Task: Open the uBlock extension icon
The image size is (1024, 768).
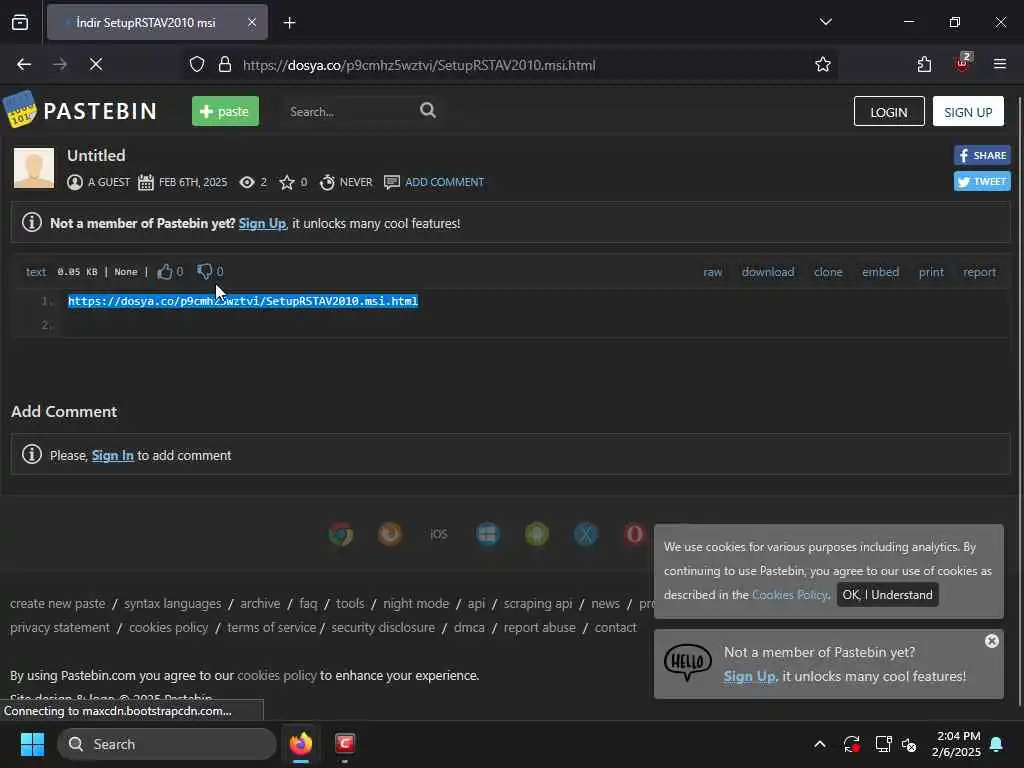Action: [962, 64]
